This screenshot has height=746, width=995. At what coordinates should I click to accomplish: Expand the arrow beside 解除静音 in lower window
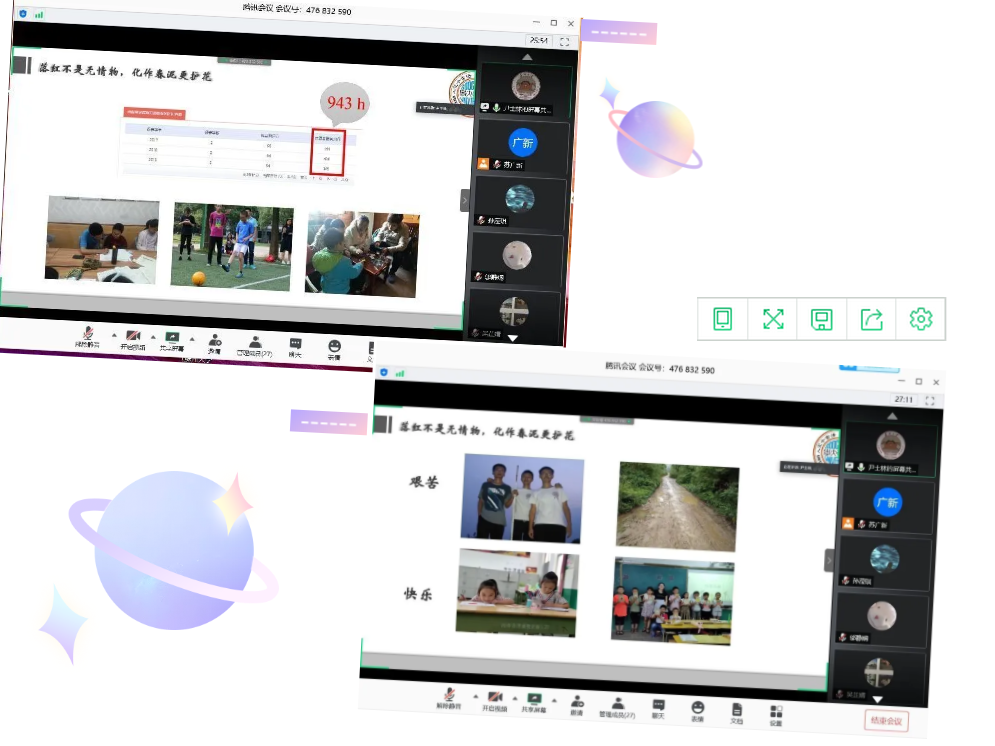pos(475,697)
